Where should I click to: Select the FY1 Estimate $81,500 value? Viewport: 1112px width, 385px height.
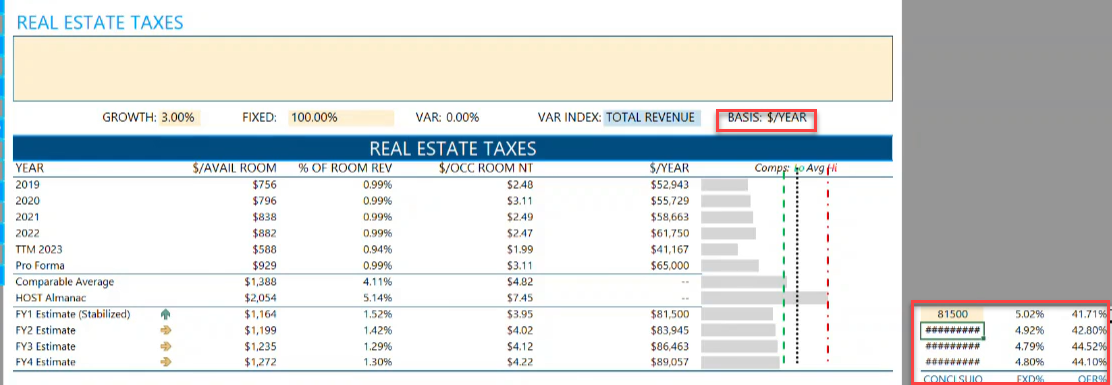(670, 313)
